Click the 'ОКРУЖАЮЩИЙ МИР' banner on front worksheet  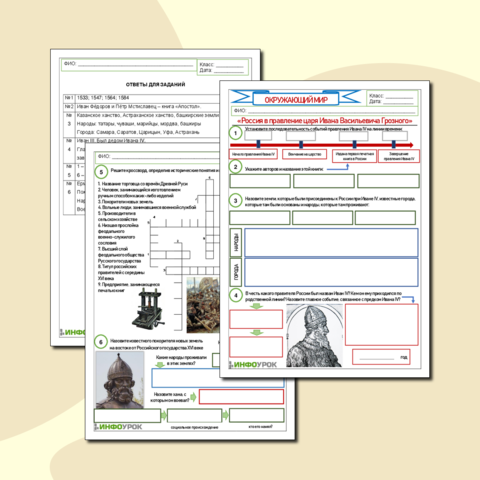coord(296,99)
